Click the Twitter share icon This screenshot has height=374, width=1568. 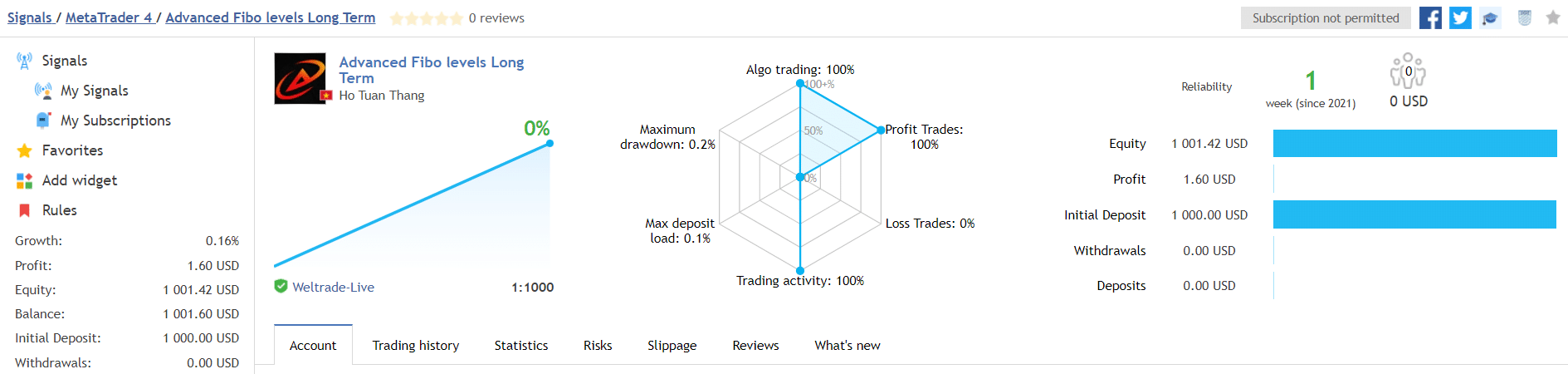pyautogui.click(x=1460, y=17)
